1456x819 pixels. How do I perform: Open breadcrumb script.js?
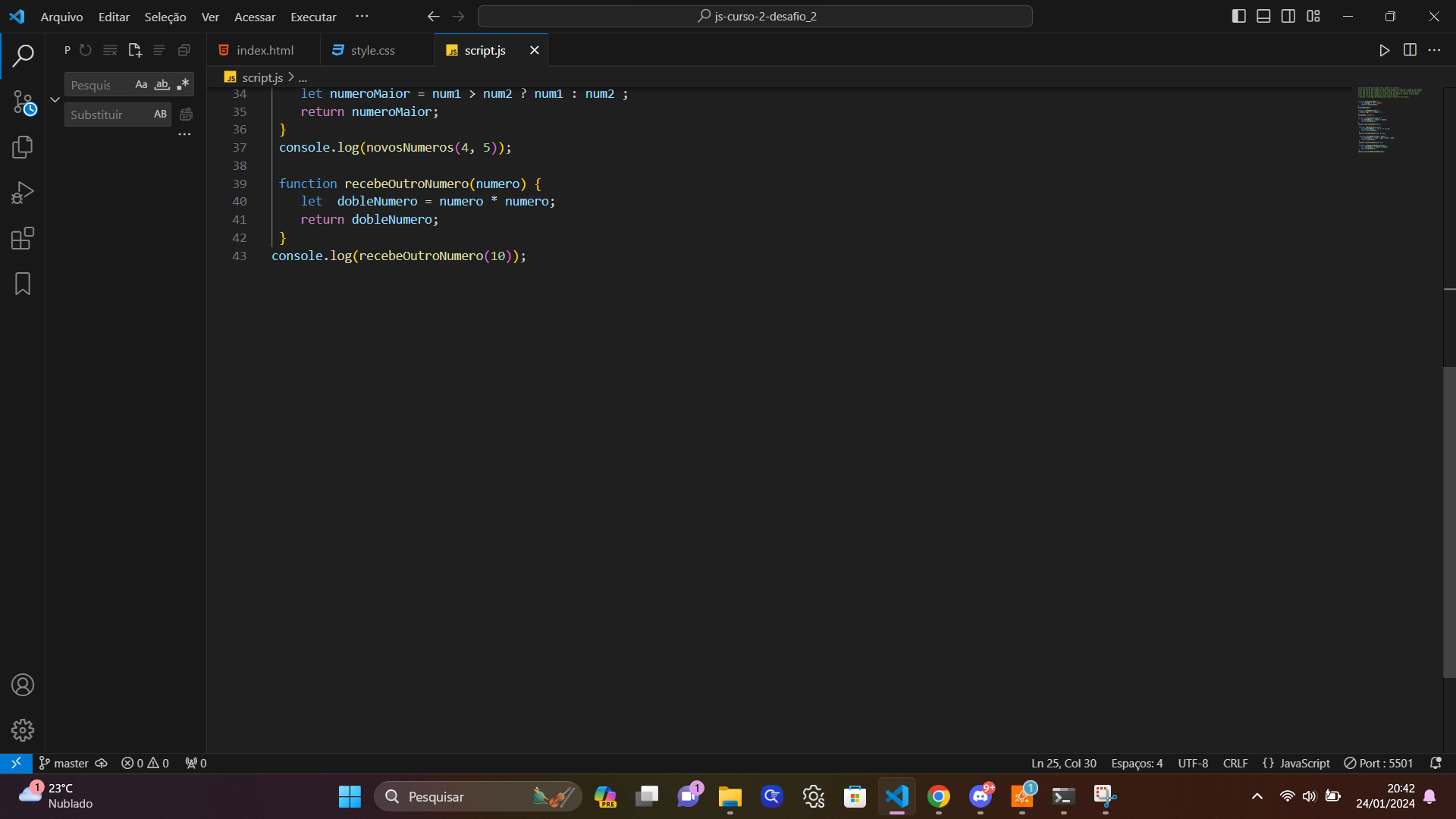coord(262,77)
